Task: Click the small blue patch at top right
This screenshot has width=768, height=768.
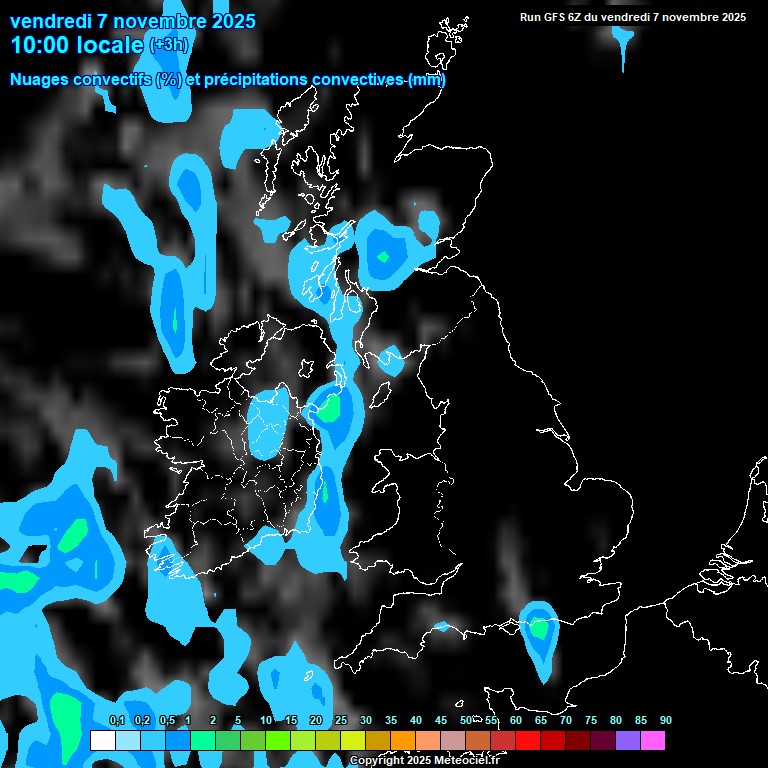Action: [622, 36]
